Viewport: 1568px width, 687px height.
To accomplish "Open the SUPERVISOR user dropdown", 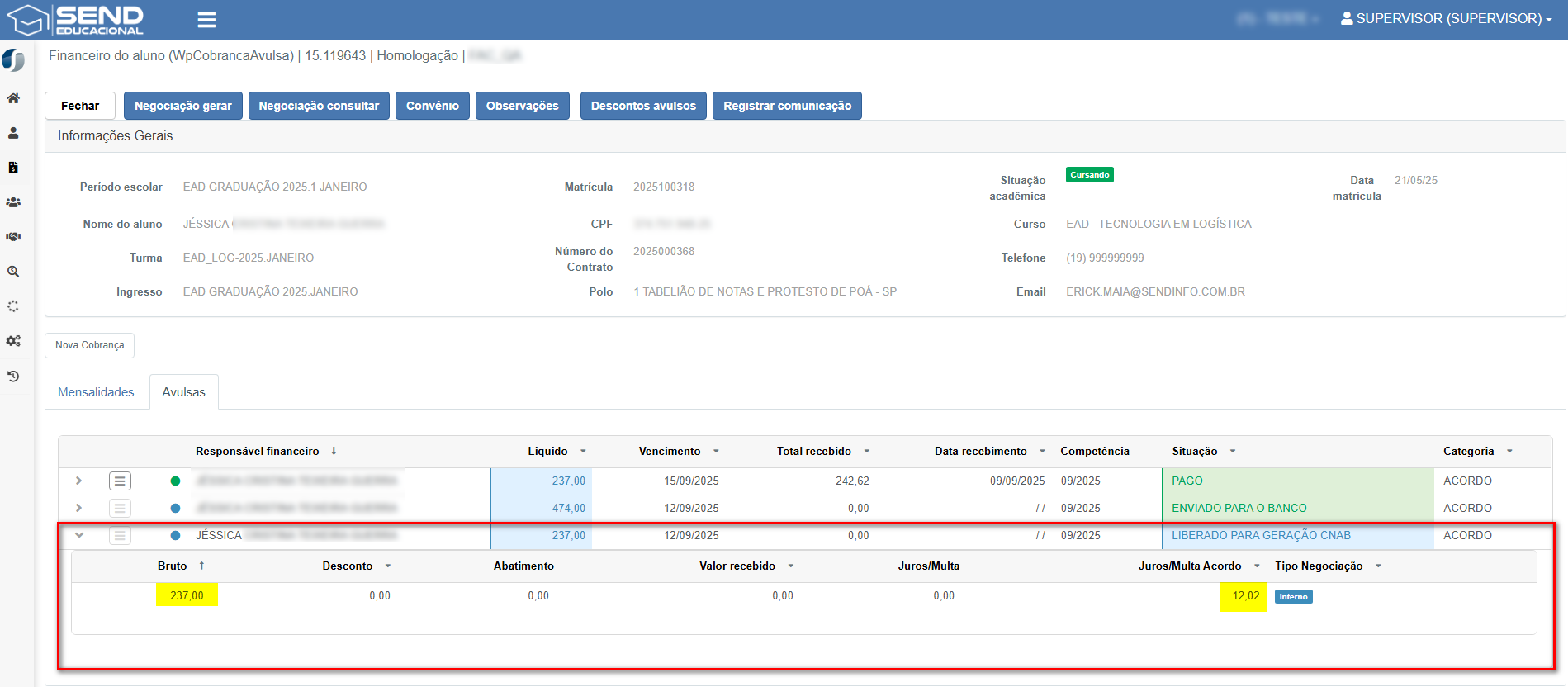I will (x=1446, y=18).
